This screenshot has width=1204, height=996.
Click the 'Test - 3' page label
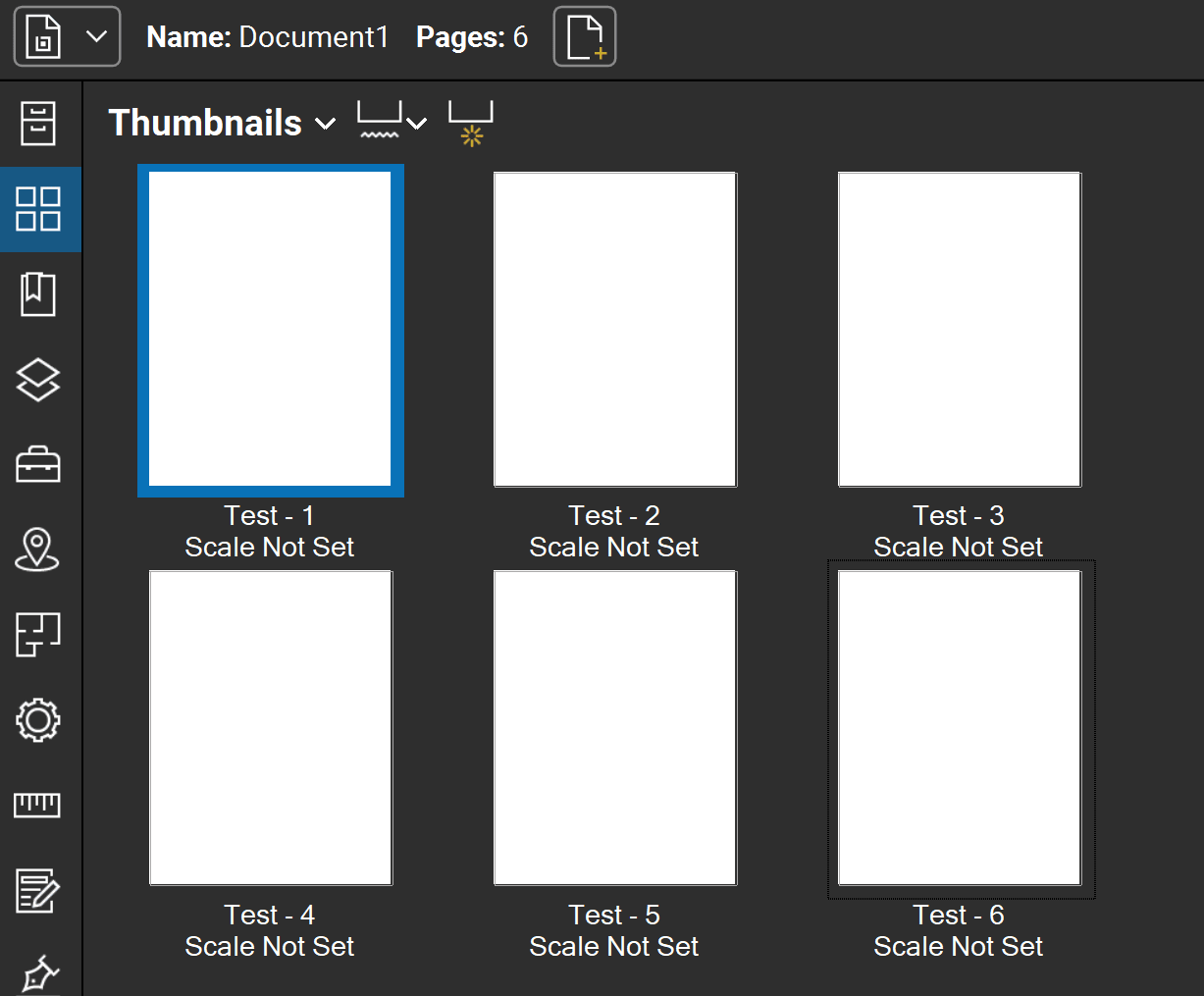959,515
